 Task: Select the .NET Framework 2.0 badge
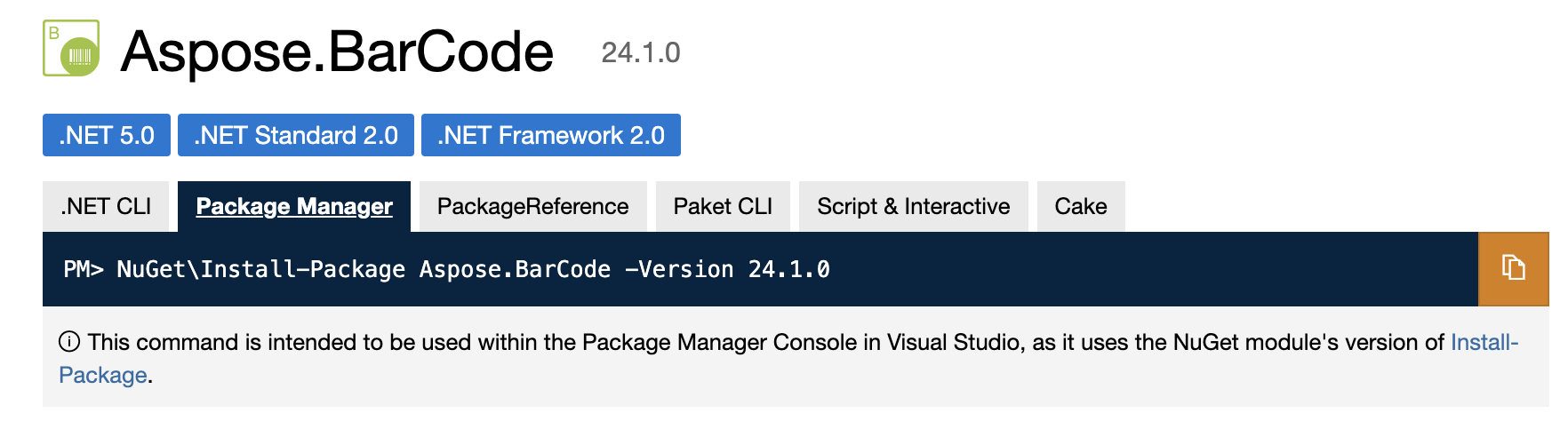click(550, 135)
